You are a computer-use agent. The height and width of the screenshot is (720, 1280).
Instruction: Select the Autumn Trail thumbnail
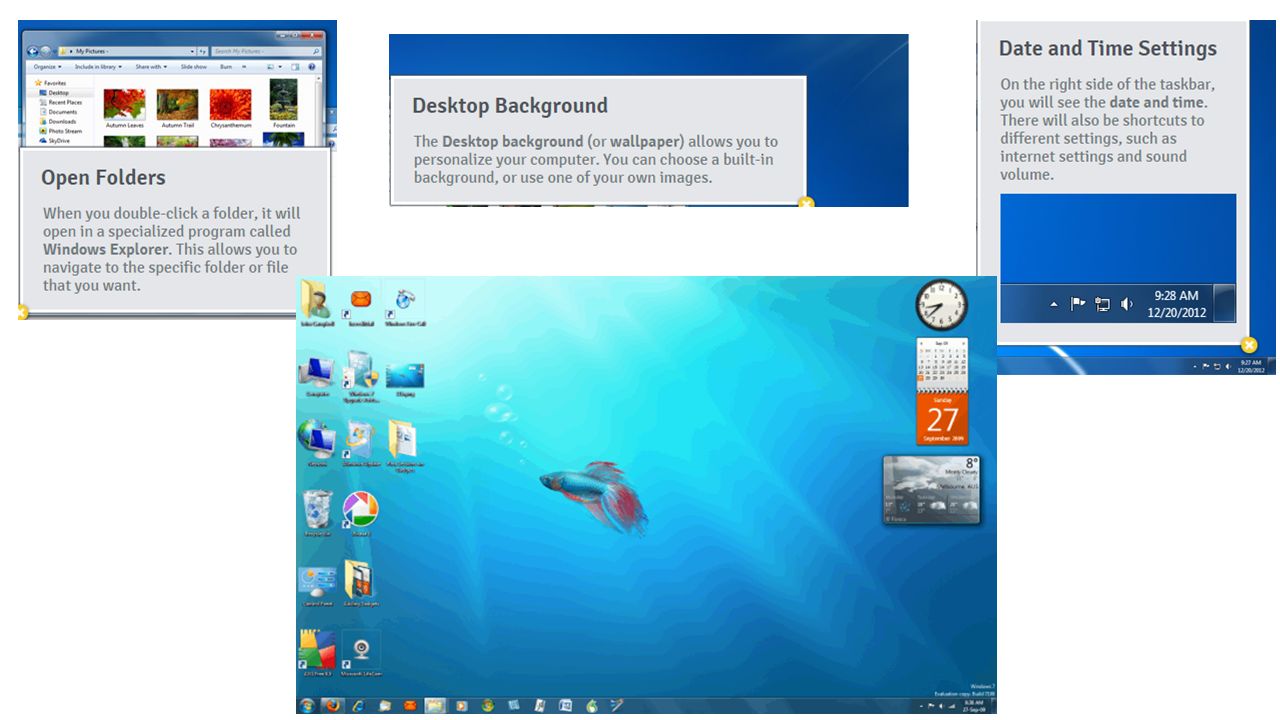(x=177, y=104)
